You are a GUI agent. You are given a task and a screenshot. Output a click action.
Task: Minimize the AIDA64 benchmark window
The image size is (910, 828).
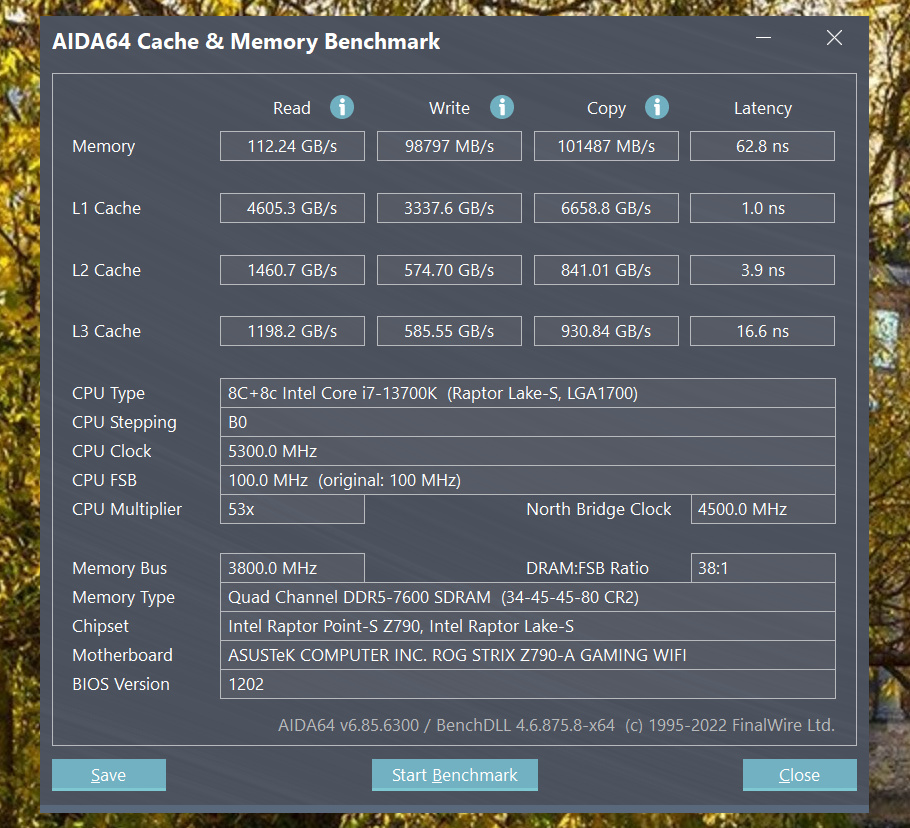coord(763,38)
